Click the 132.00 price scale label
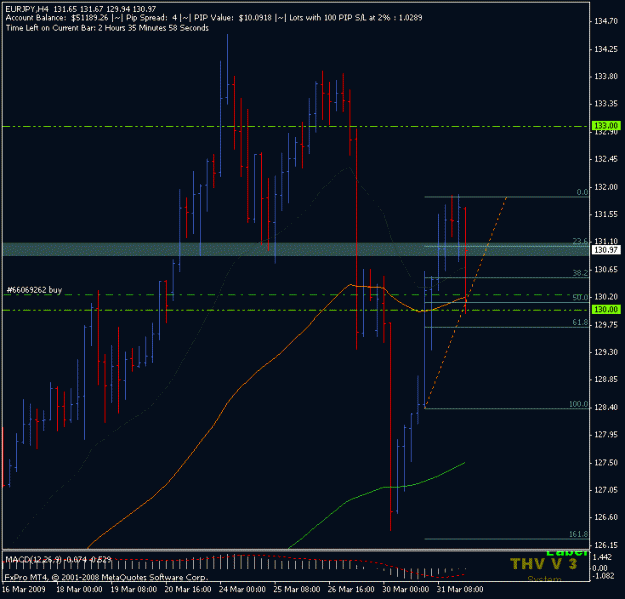Screen dimensions: 625x599 606,187
